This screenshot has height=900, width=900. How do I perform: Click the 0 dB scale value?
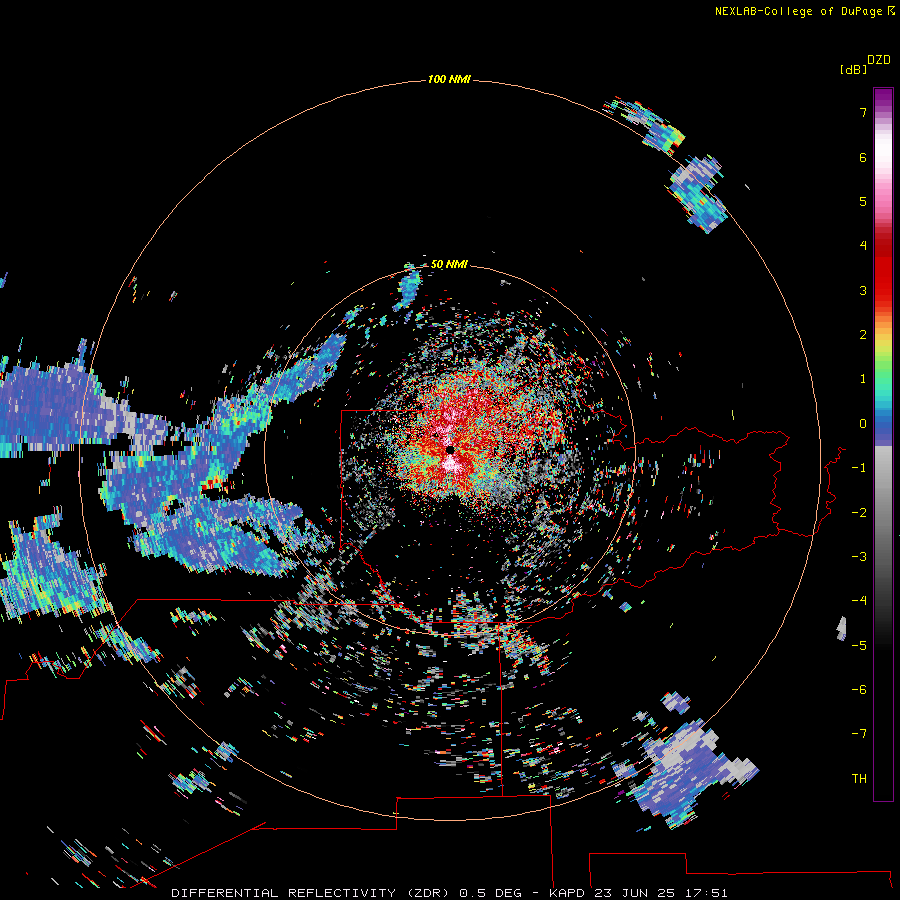point(863,424)
